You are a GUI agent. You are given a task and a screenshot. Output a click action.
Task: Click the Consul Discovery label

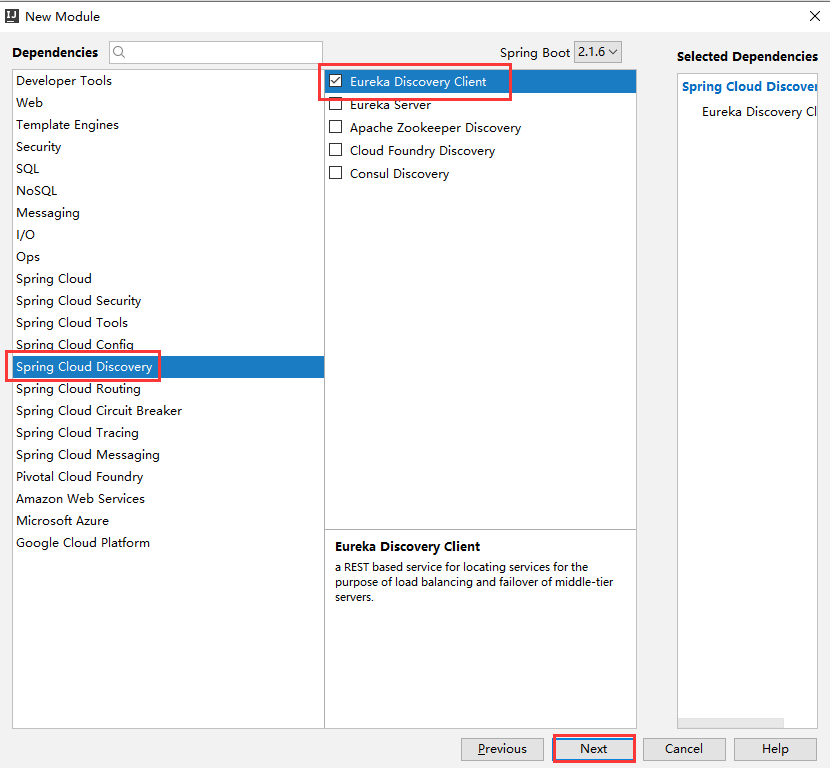click(x=399, y=174)
